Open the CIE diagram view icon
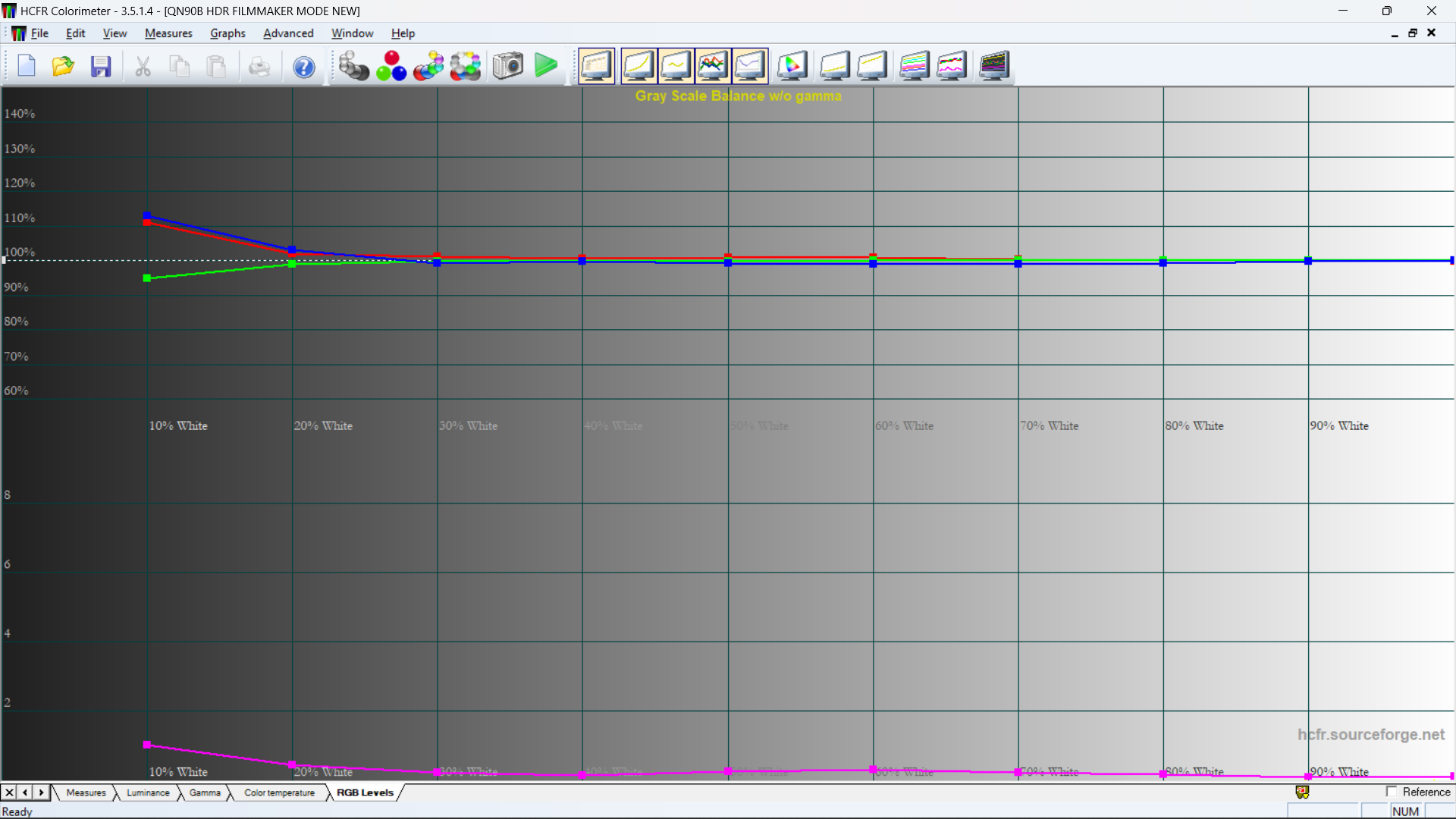 click(792, 66)
